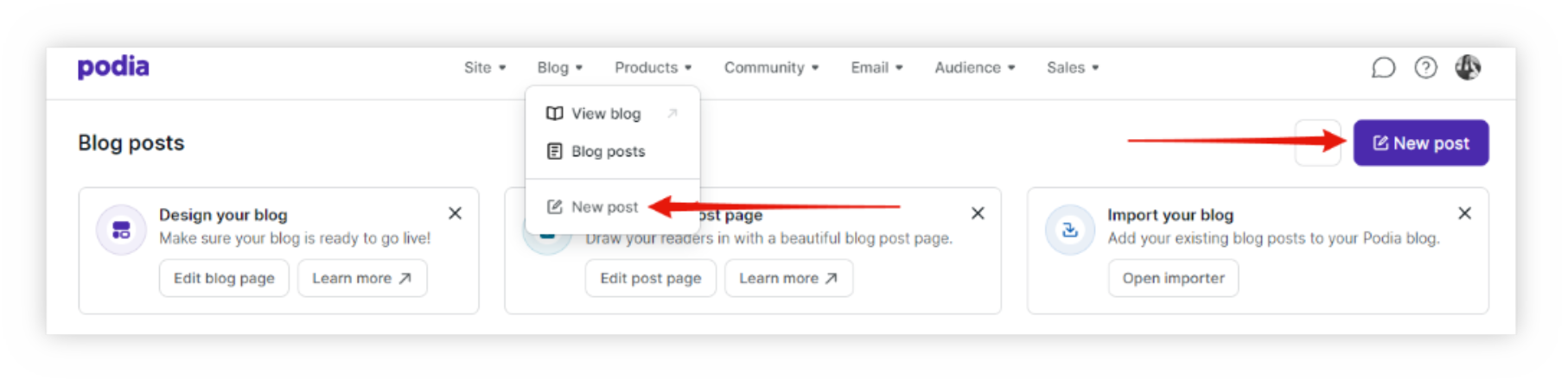Viewport: 1568px width, 380px height.
Task: Click Learn more under Design your blog
Action: (x=361, y=278)
